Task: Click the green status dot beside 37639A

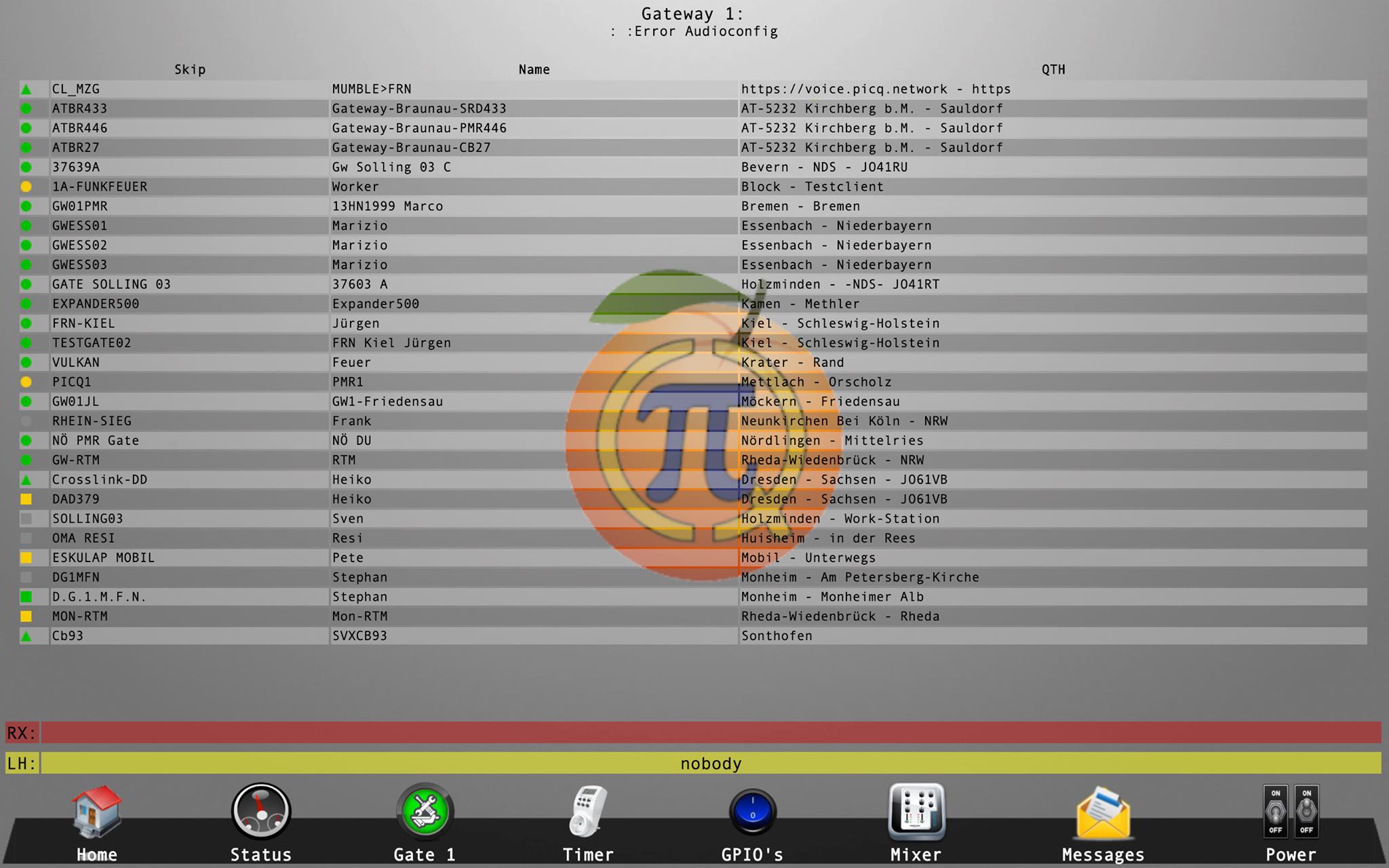Action: tap(26, 167)
